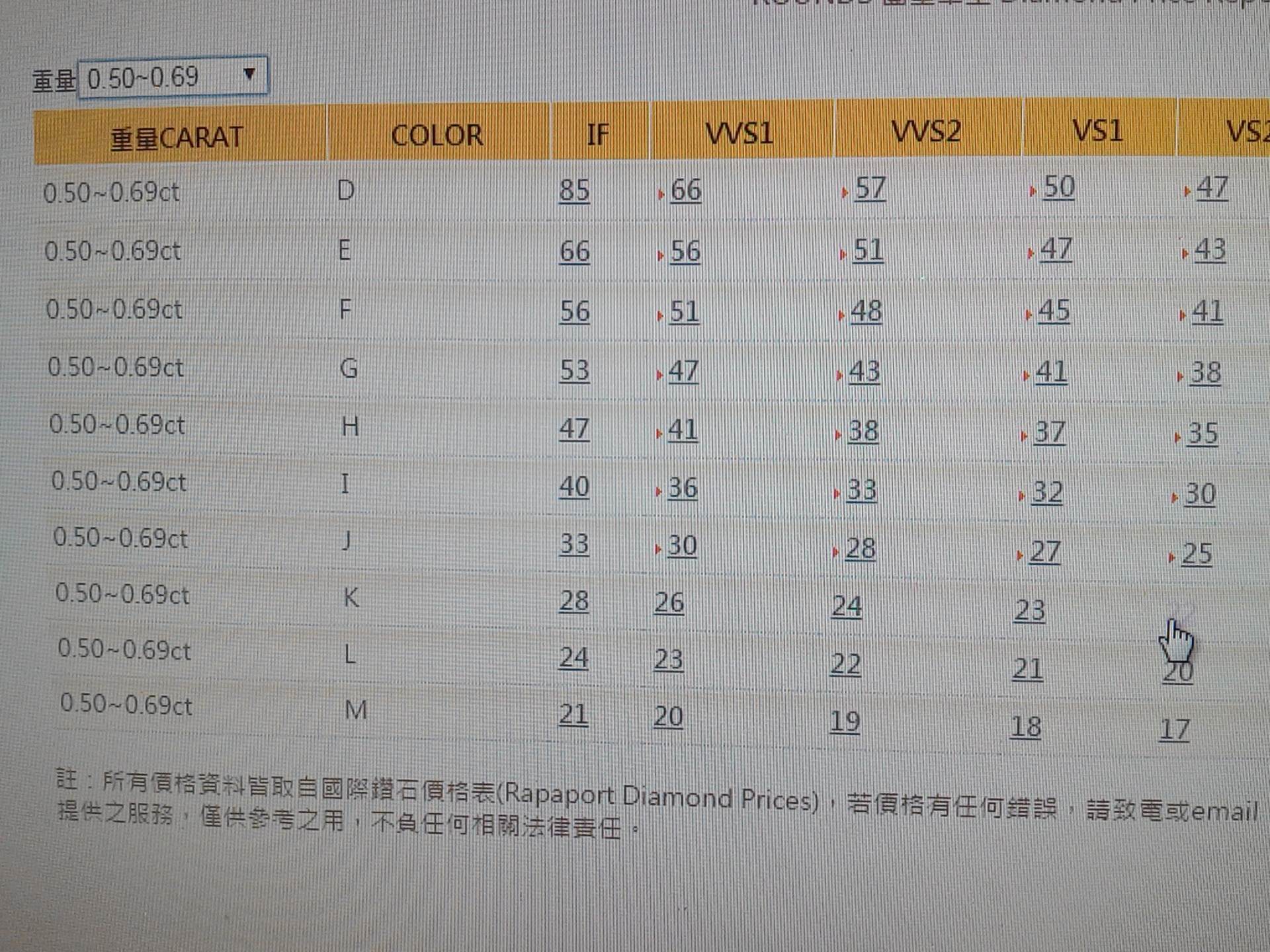The image size is (1270, 952).
Task: Open the weight 0.50~0.69 dropdown
Action: 173,78
